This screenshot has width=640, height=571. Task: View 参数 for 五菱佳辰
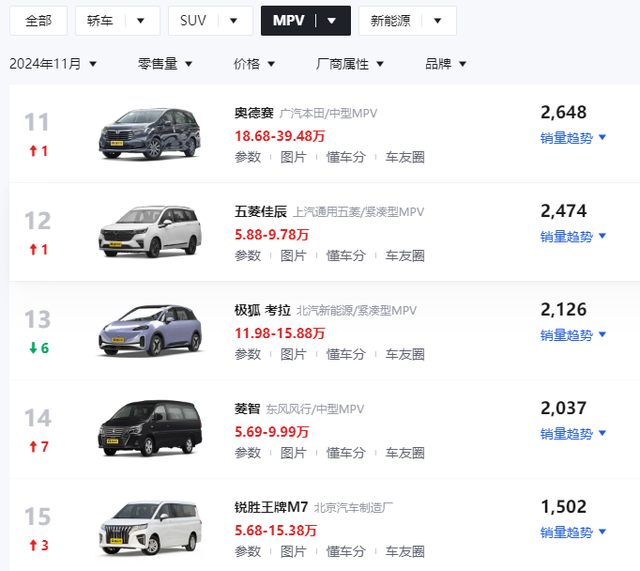tap(248, 256)
